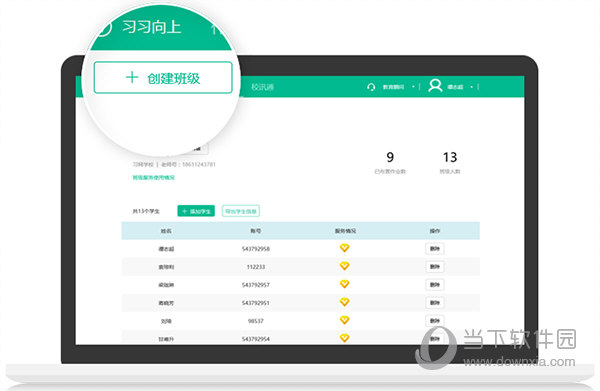Screen dimensions: 600x391
Task: Delete the student with account 112233
Action: click(x=435, y=267)
